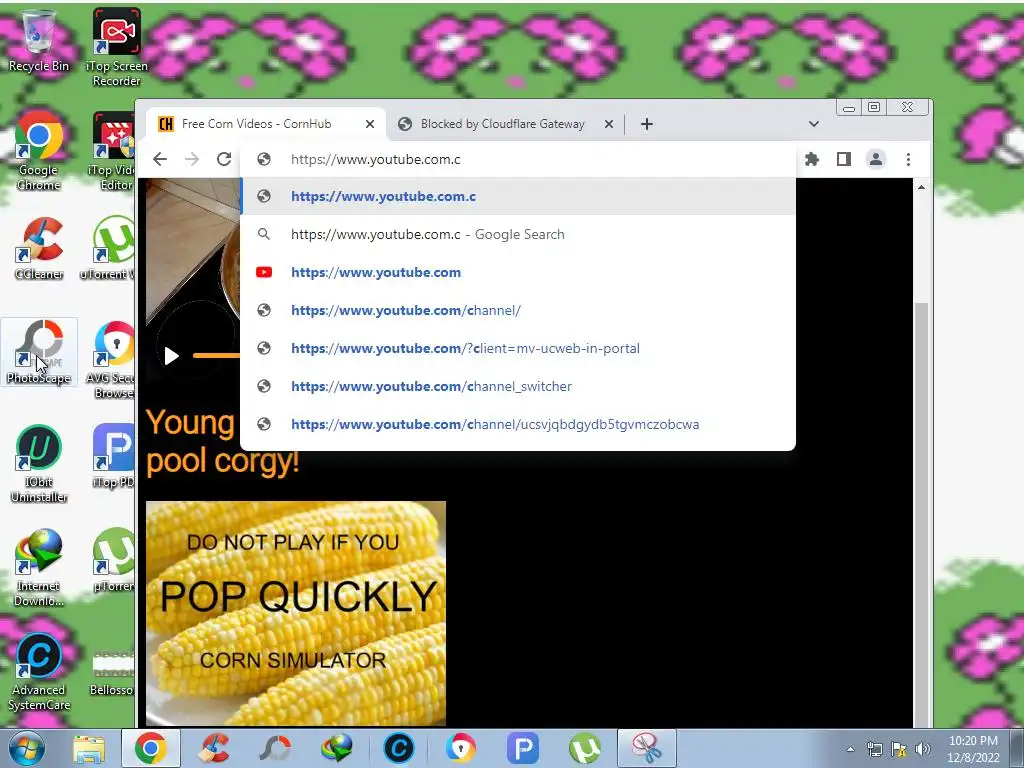Reload the current page
The height and width of the screenshot is (768, 1024).
point(224,159)
